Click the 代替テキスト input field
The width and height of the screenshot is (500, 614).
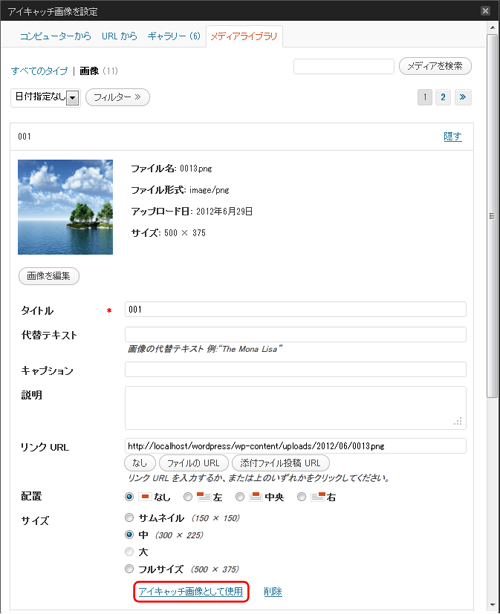pos(296,334)
